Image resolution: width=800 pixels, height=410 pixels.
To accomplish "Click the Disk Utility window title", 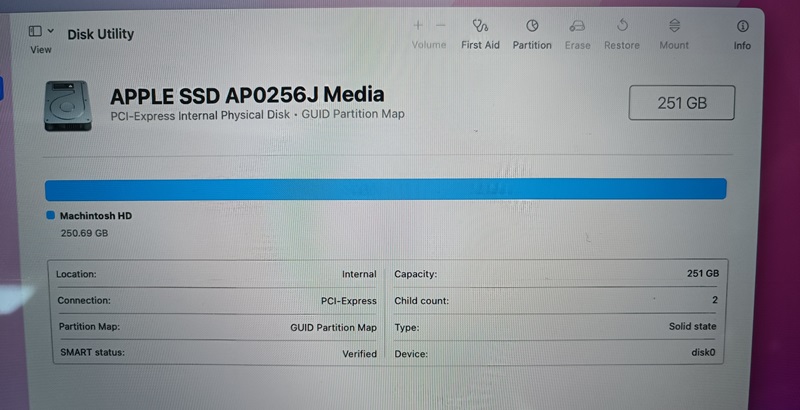I will coord(101,34).
